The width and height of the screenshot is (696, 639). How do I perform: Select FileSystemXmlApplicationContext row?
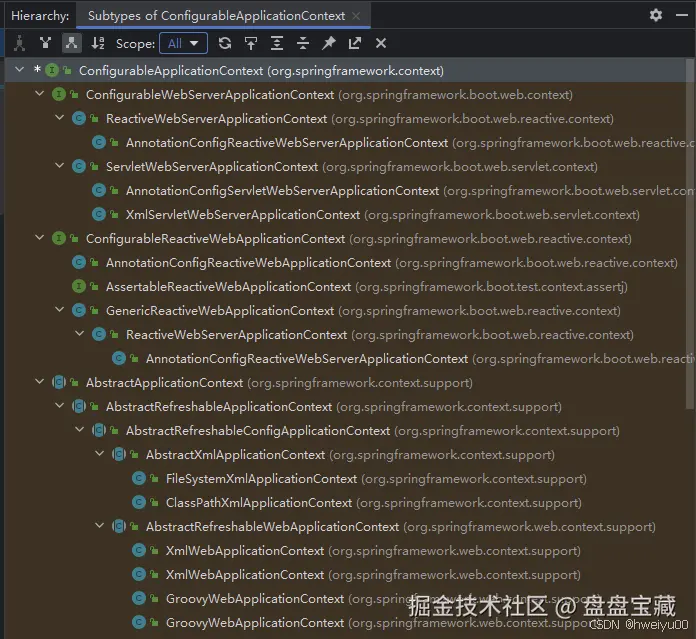(x=345, y=478)
